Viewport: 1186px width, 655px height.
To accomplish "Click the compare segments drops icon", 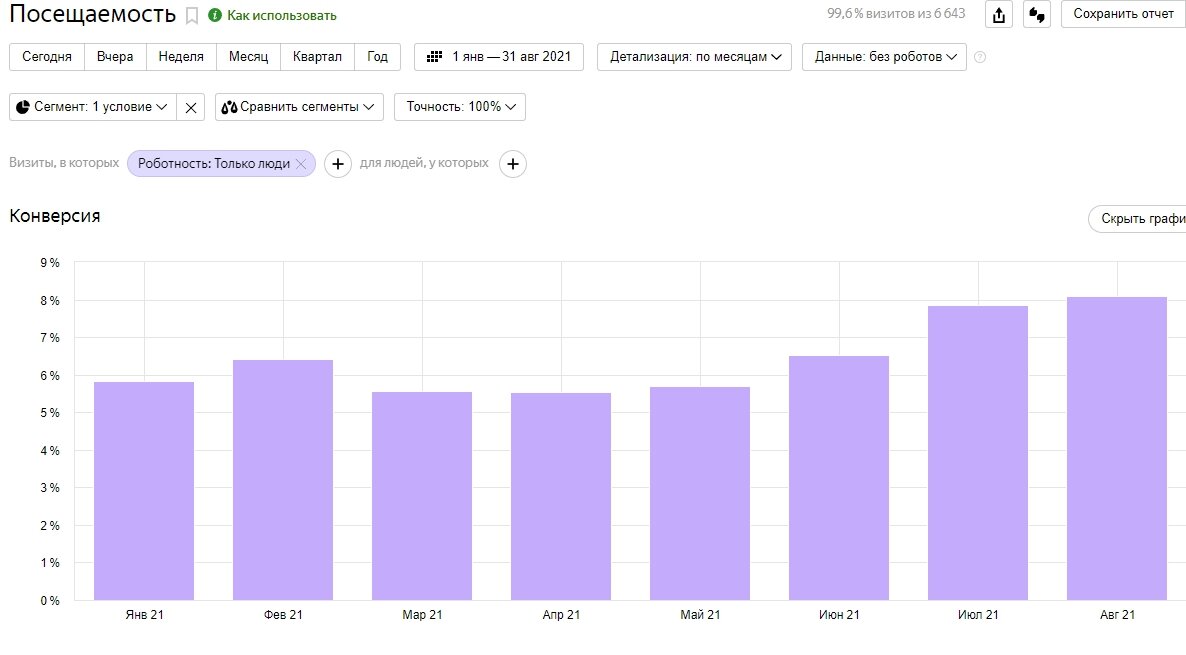I will click(x=228, y=107).
